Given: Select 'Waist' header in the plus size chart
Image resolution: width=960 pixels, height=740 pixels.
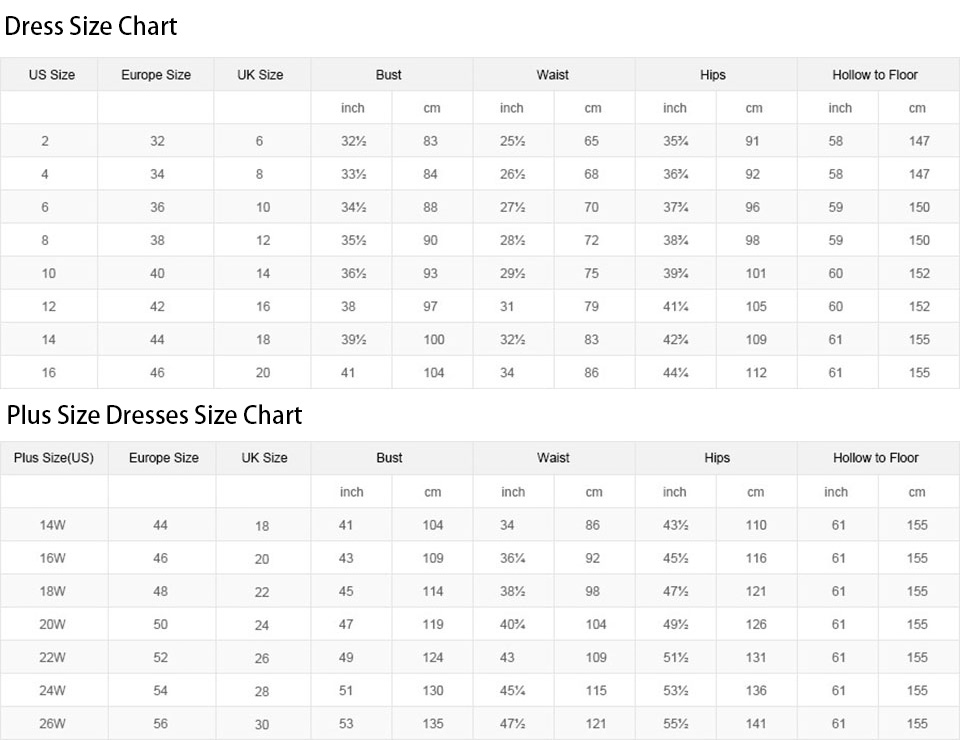Looking at the screenshot, I should 553,458.
